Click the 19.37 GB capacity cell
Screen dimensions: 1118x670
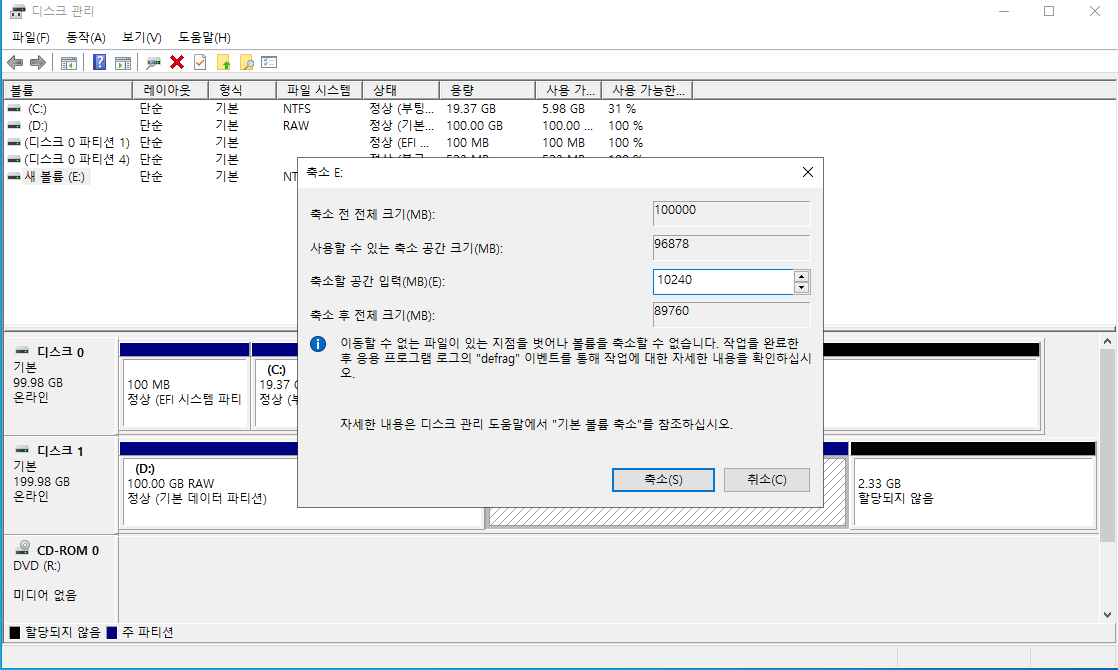pos(471,109)
